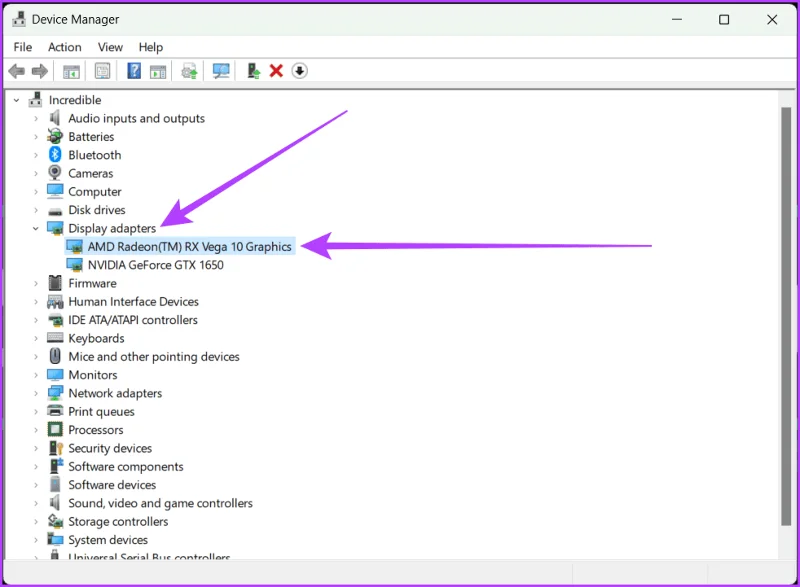
Task: Expand the Software components category
Action: click(36, 467)
